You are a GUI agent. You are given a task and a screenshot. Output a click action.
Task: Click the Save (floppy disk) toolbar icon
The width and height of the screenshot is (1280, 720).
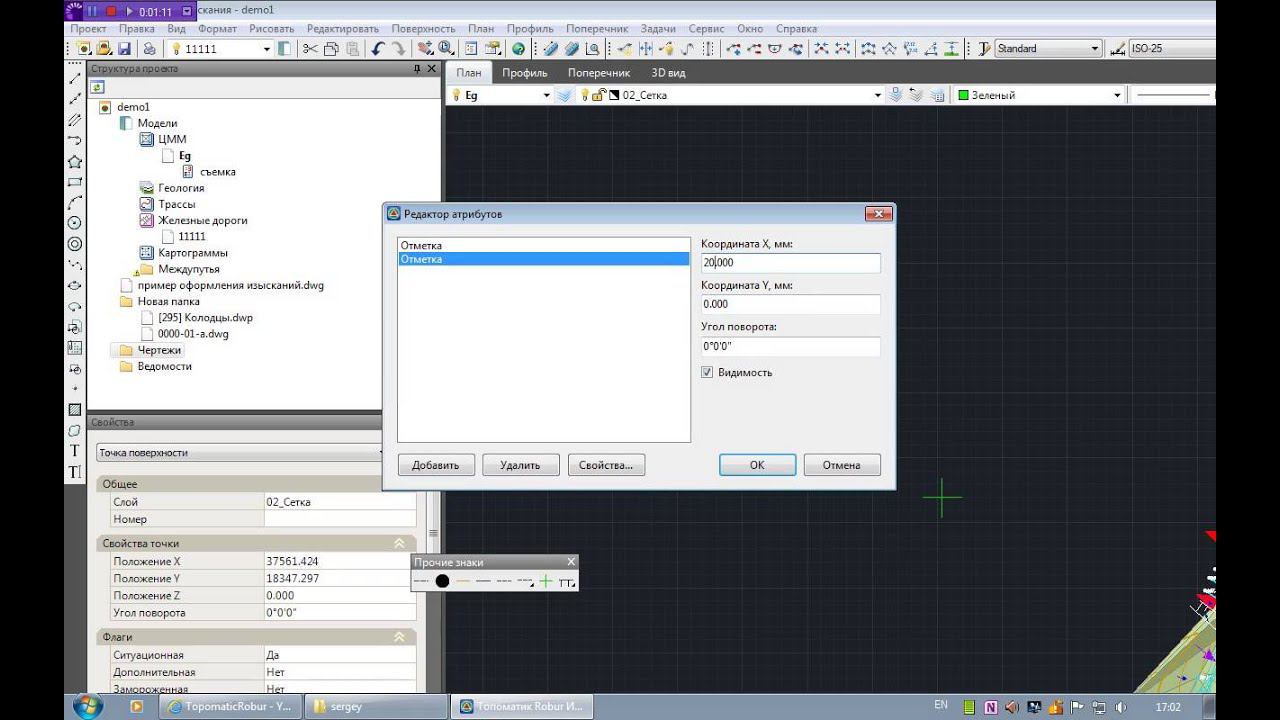click(x=124, y=49)
